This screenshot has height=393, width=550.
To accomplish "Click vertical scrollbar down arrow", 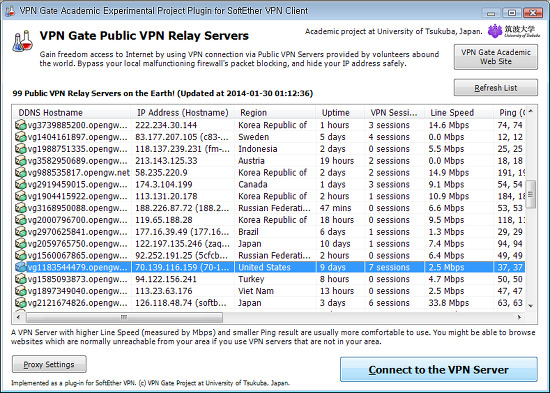I will click(x=531, y=306).
